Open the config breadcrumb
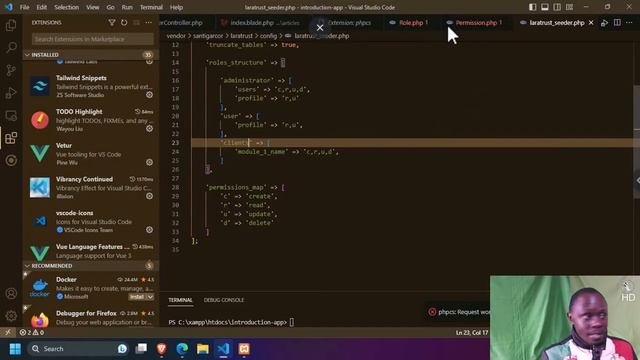Screen dimensions: 640x360 [x=268, y=36]
